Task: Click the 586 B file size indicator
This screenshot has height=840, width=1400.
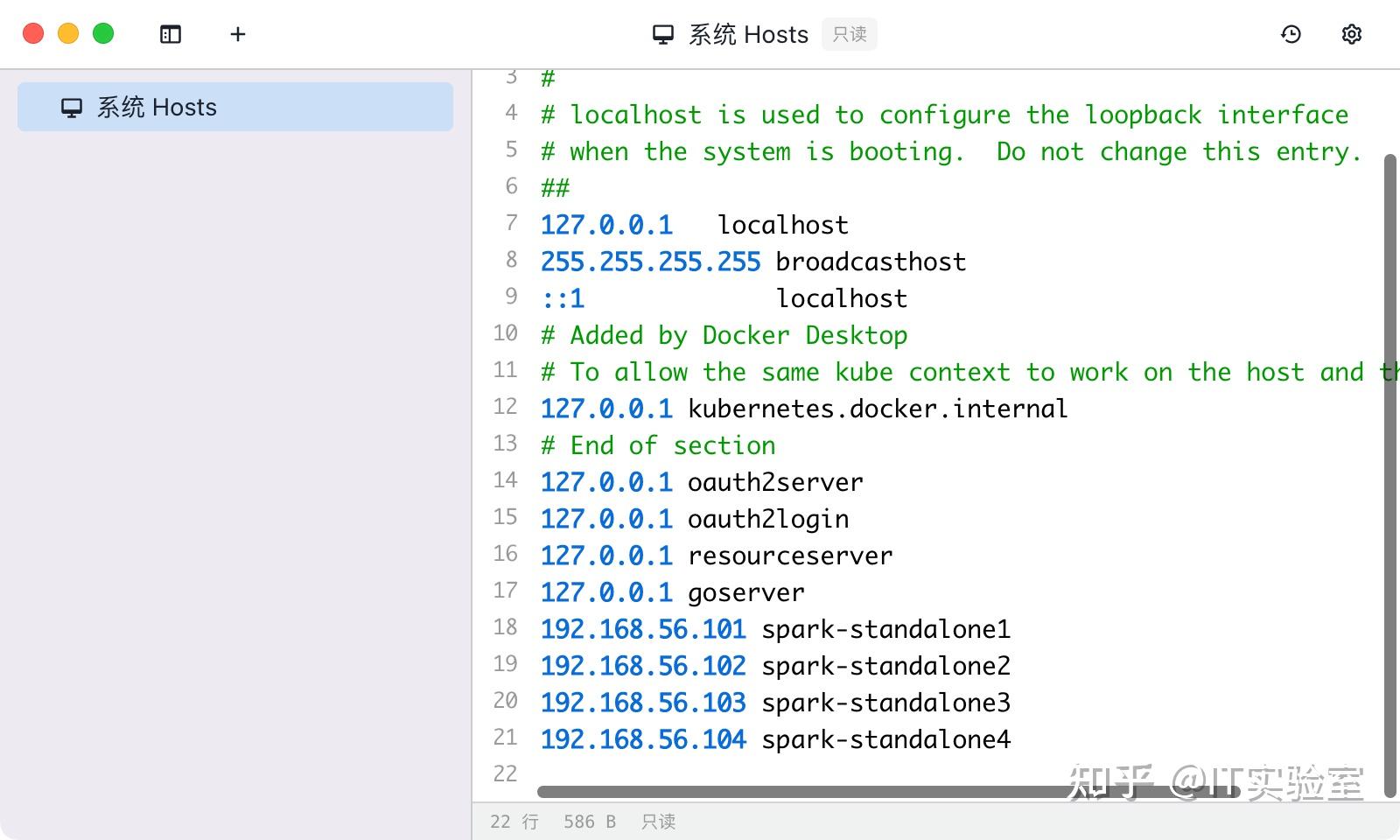Action: (589, 821)
